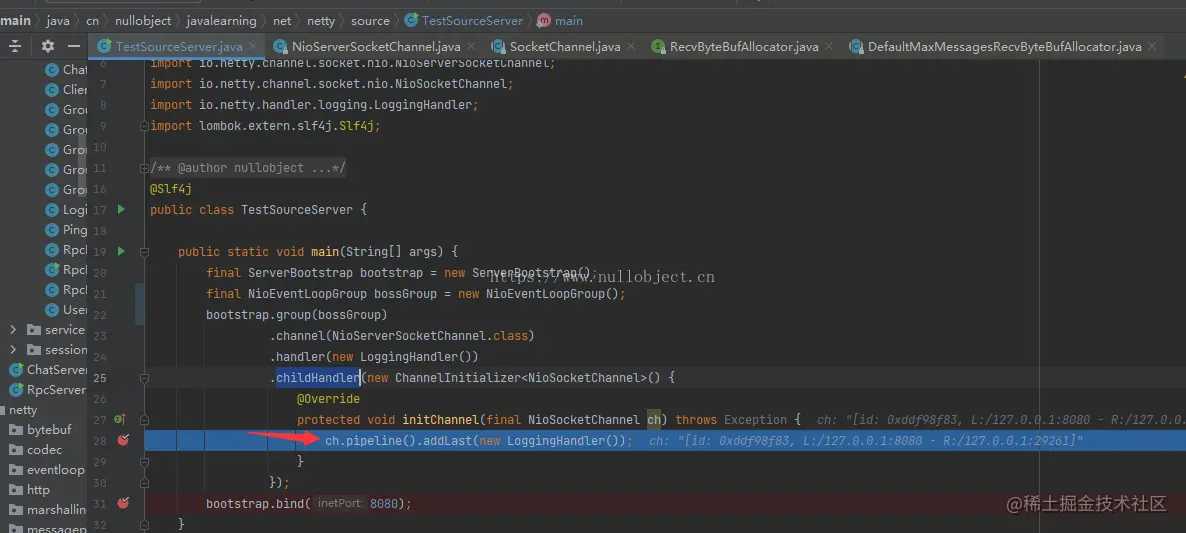Image resolution: width=1186 pixels, height=533 pixels.
Task: Switch to RecvByteBufAllocator.java tab
Action: pyautogui.click(x=744, y=47)
